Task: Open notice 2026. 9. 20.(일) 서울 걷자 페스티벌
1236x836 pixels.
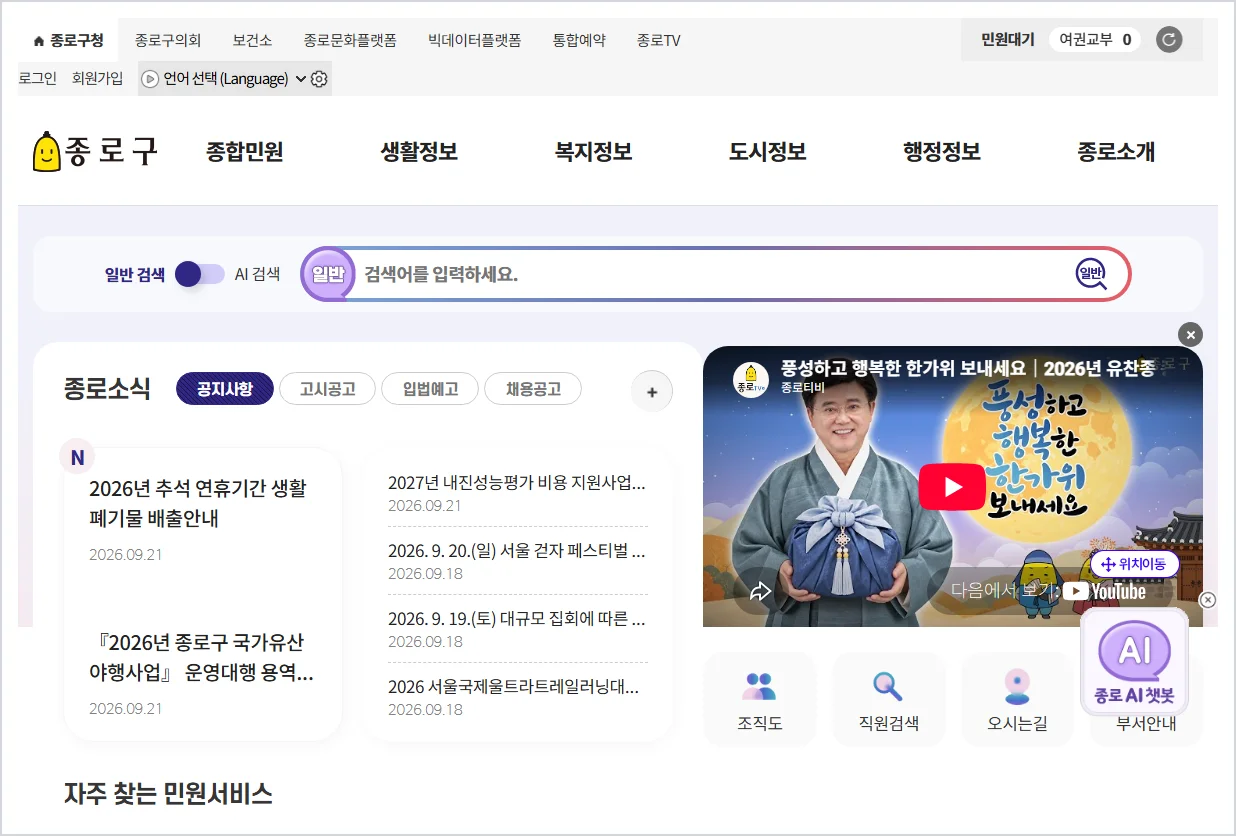Action: coord(517,551)
